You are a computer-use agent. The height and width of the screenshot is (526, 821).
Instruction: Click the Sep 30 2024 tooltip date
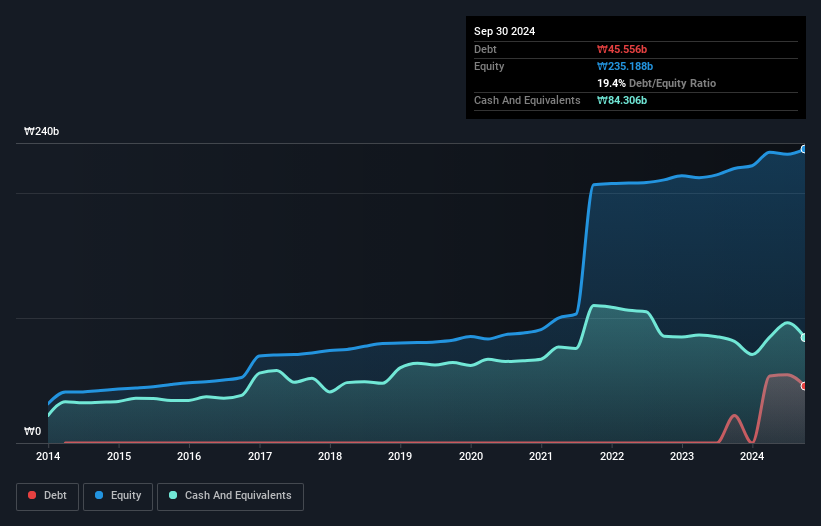pos(504,31)
